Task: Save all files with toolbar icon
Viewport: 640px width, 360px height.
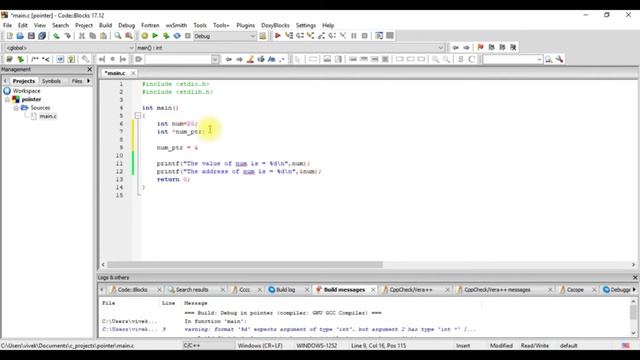Action: coord(42,36)
